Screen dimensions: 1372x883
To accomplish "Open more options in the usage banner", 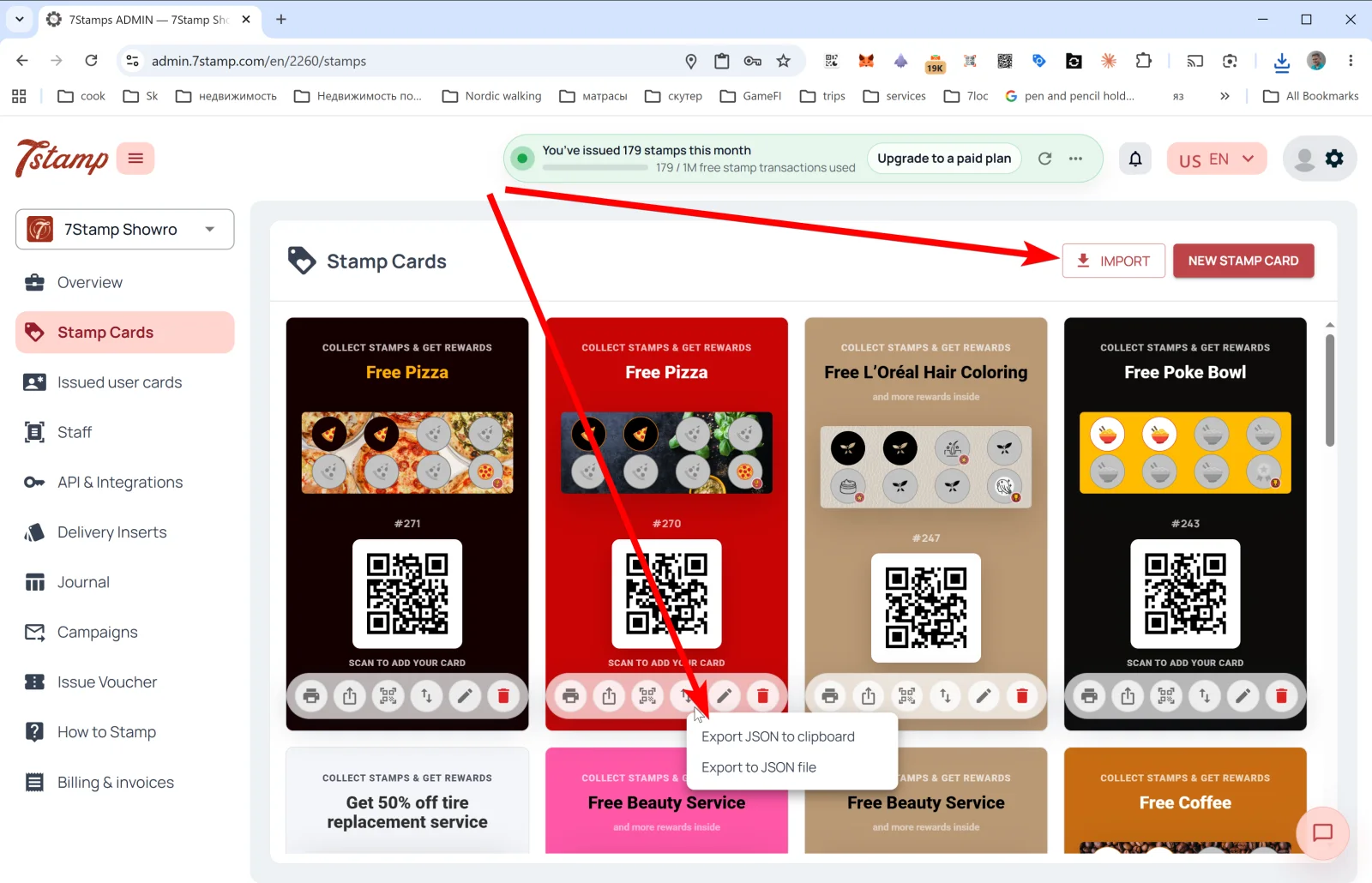I will [x=1075, y=159].
